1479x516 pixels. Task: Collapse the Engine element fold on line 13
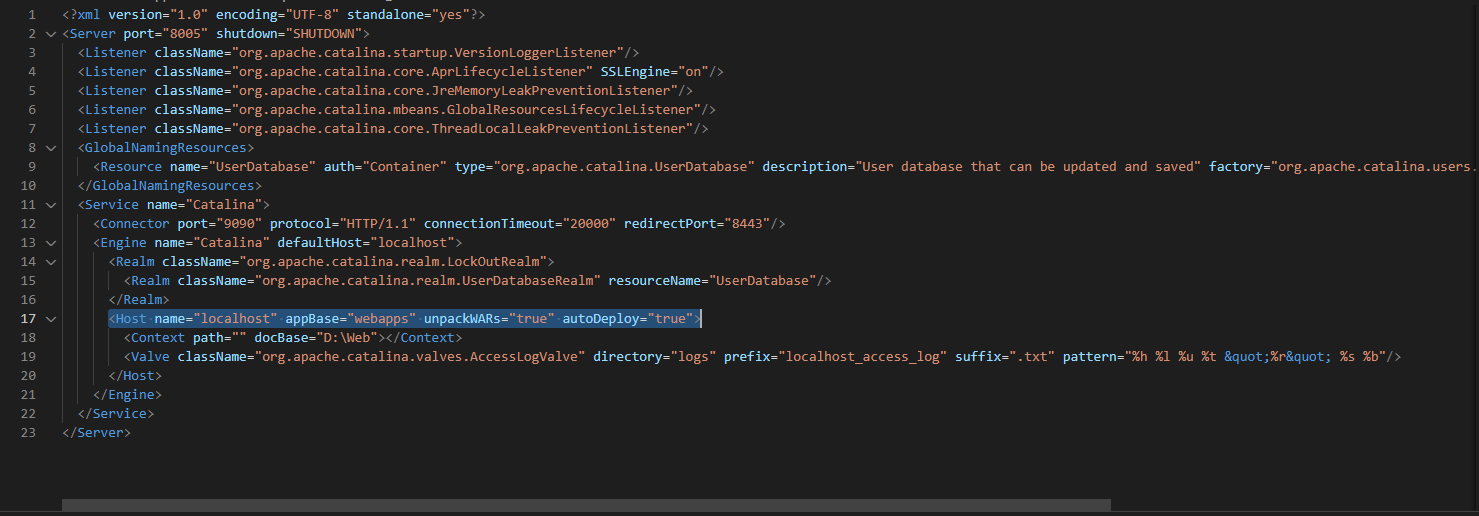(51, 242)
